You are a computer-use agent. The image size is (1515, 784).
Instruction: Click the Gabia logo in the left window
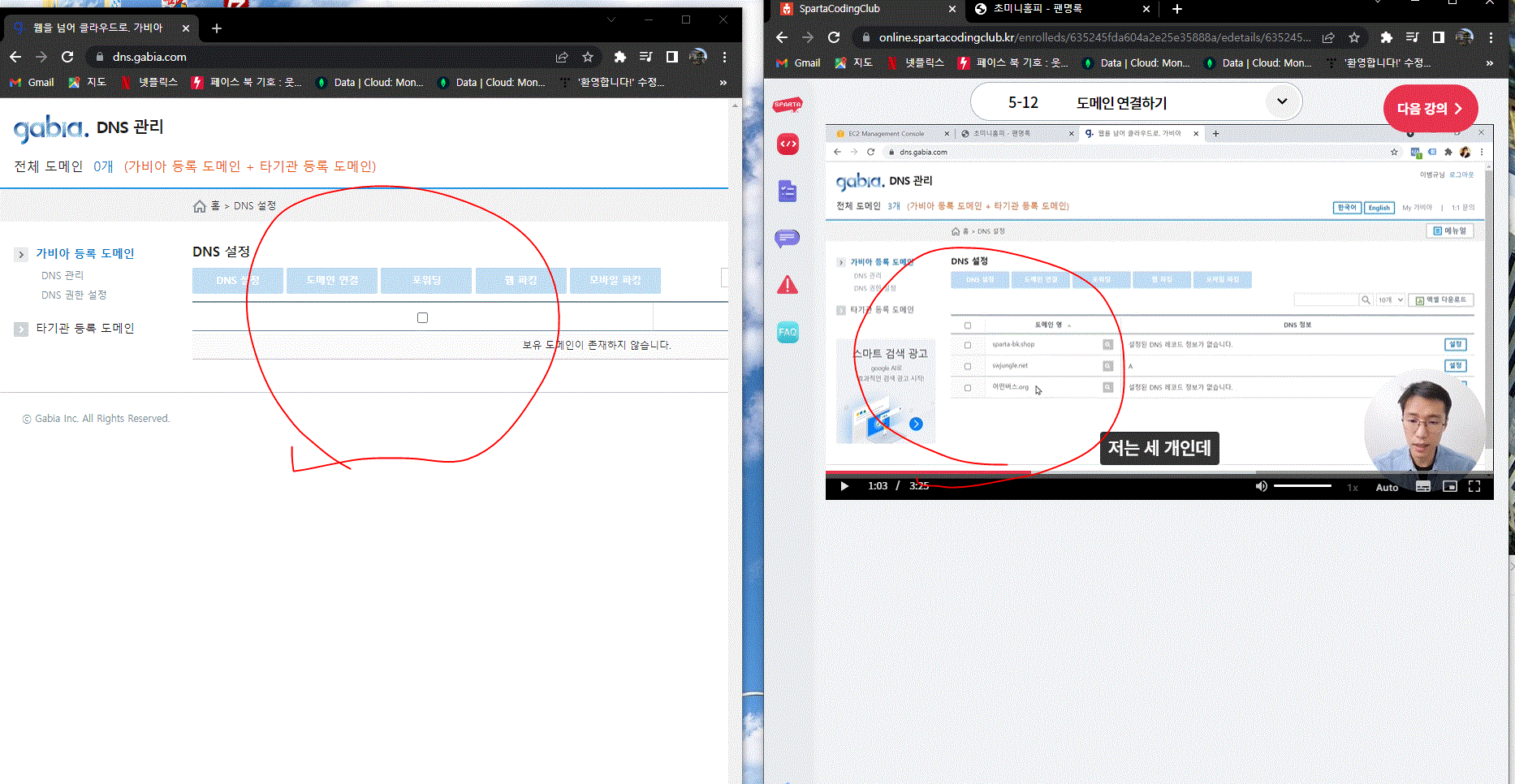(x=51, y=127)
